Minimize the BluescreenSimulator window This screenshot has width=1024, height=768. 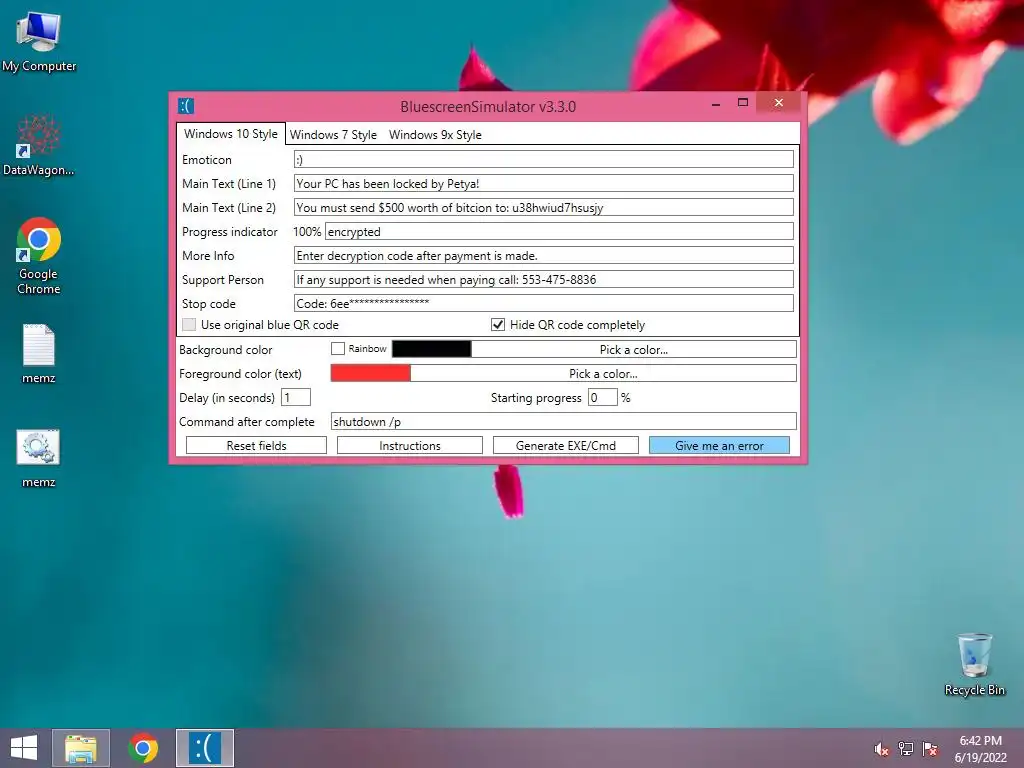[x=716, y=103]
